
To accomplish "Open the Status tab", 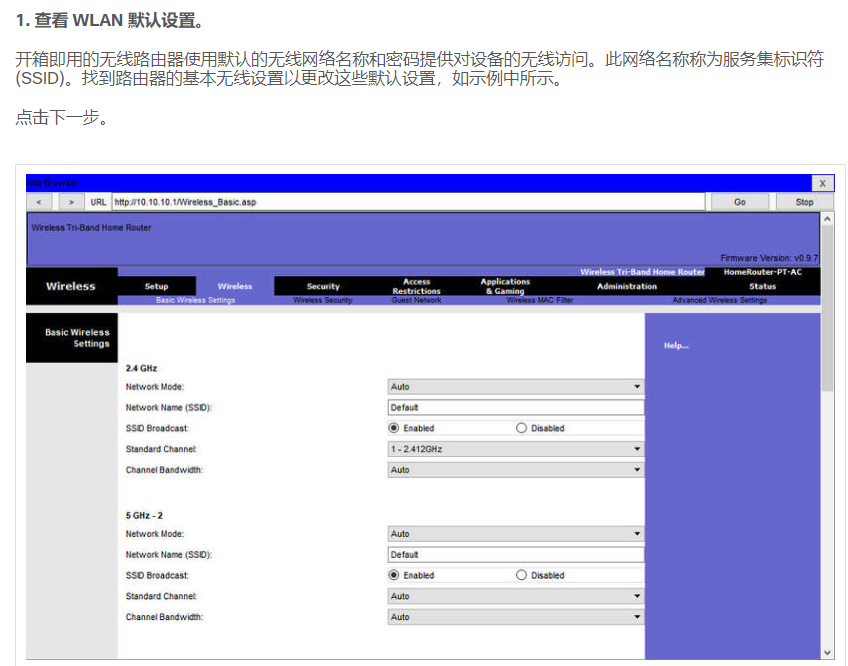I will [762, 285].
